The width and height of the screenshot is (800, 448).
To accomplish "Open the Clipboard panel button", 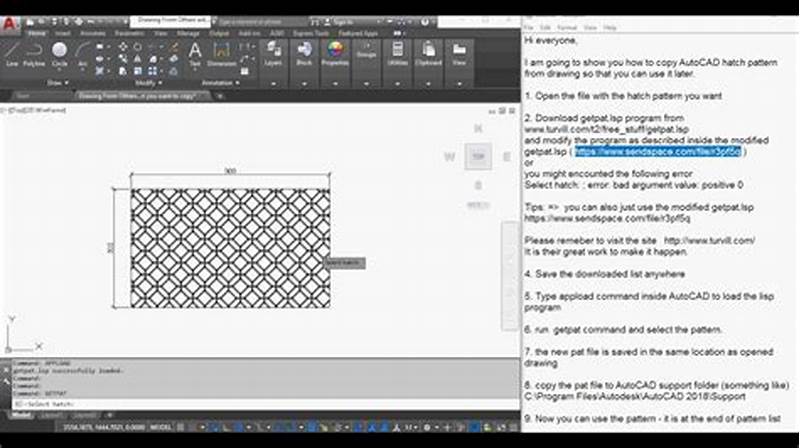I will (x=428, y=55).
